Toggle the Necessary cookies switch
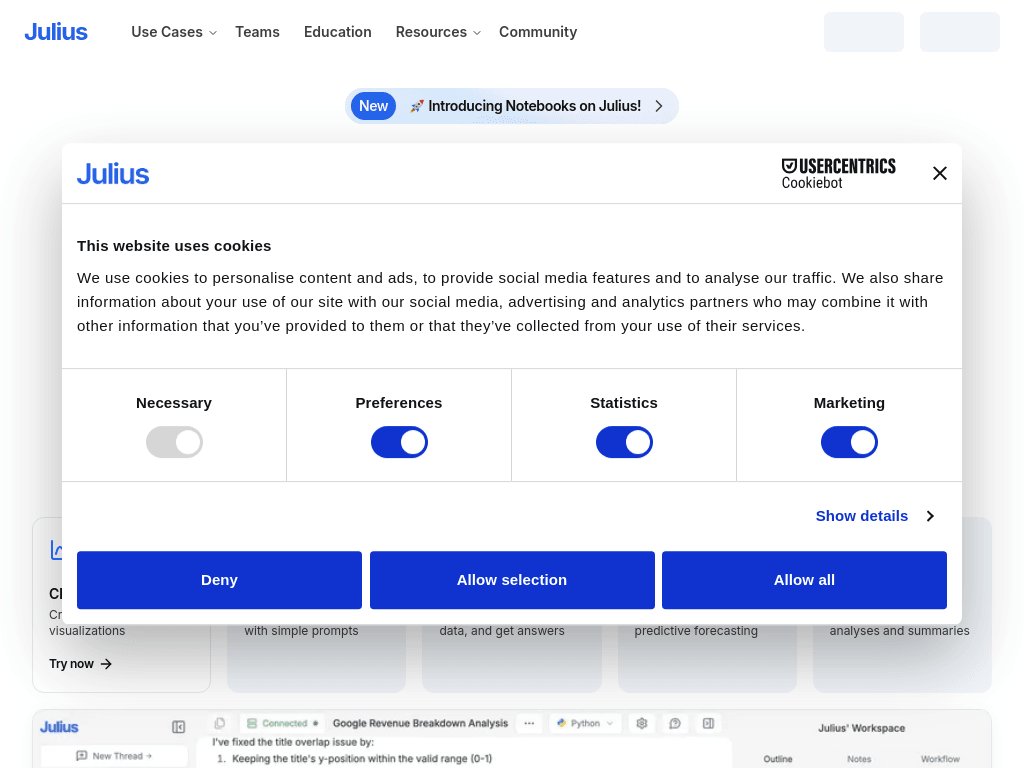This screenshot has width=1024, height=768. (174, 442)
